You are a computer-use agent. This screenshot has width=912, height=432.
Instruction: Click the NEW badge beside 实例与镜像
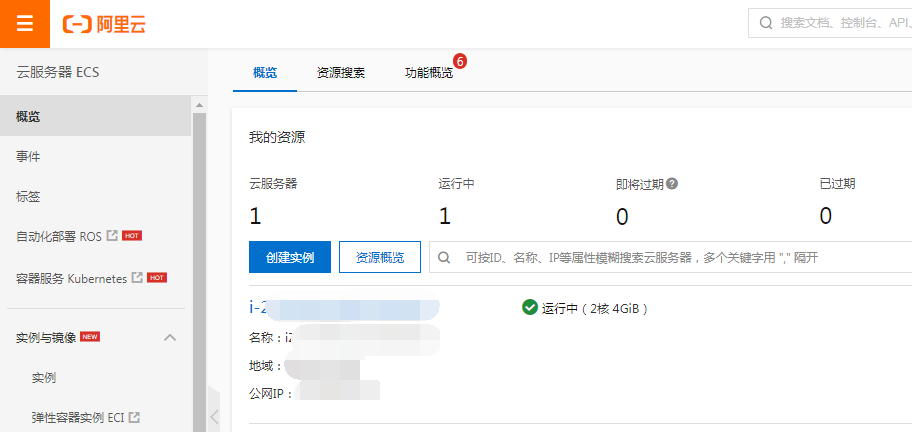pos(90,337)
